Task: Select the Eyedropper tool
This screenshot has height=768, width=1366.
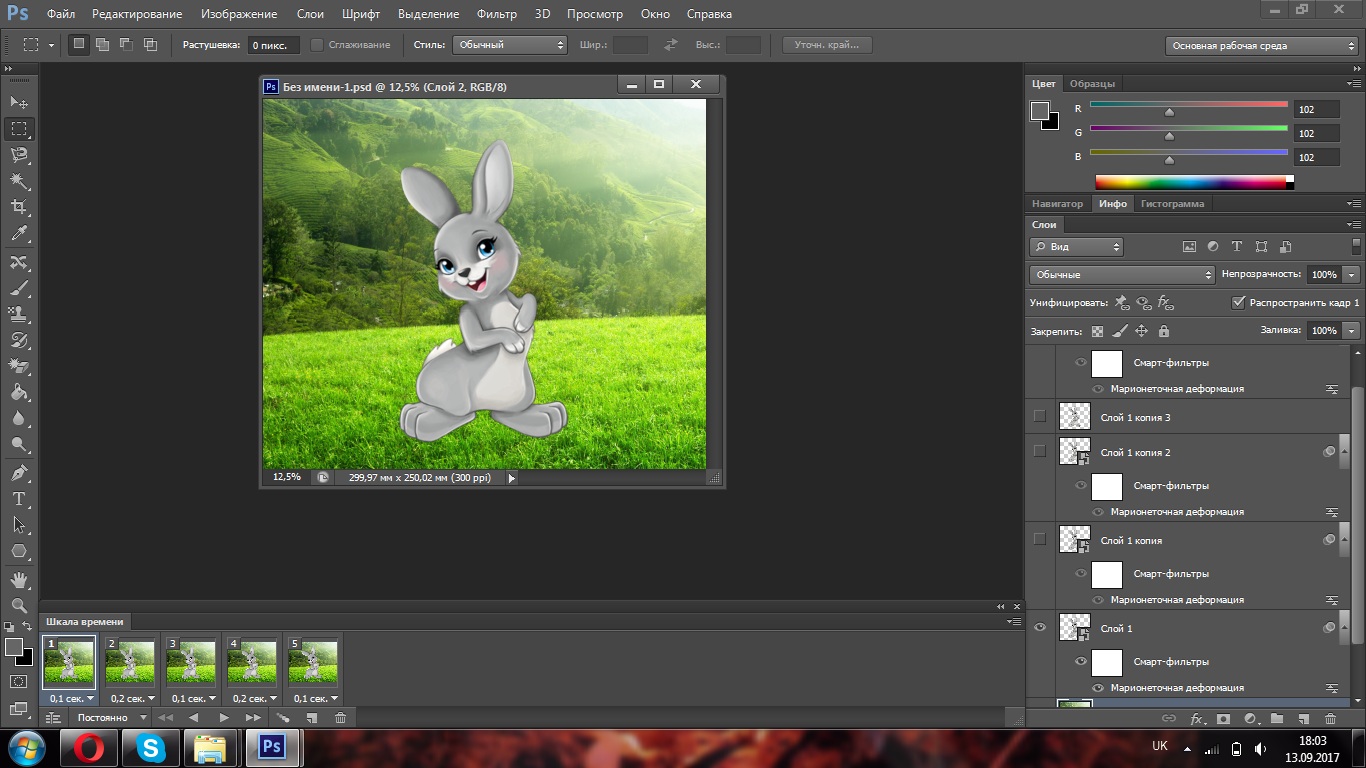Action: click(19, 234)
